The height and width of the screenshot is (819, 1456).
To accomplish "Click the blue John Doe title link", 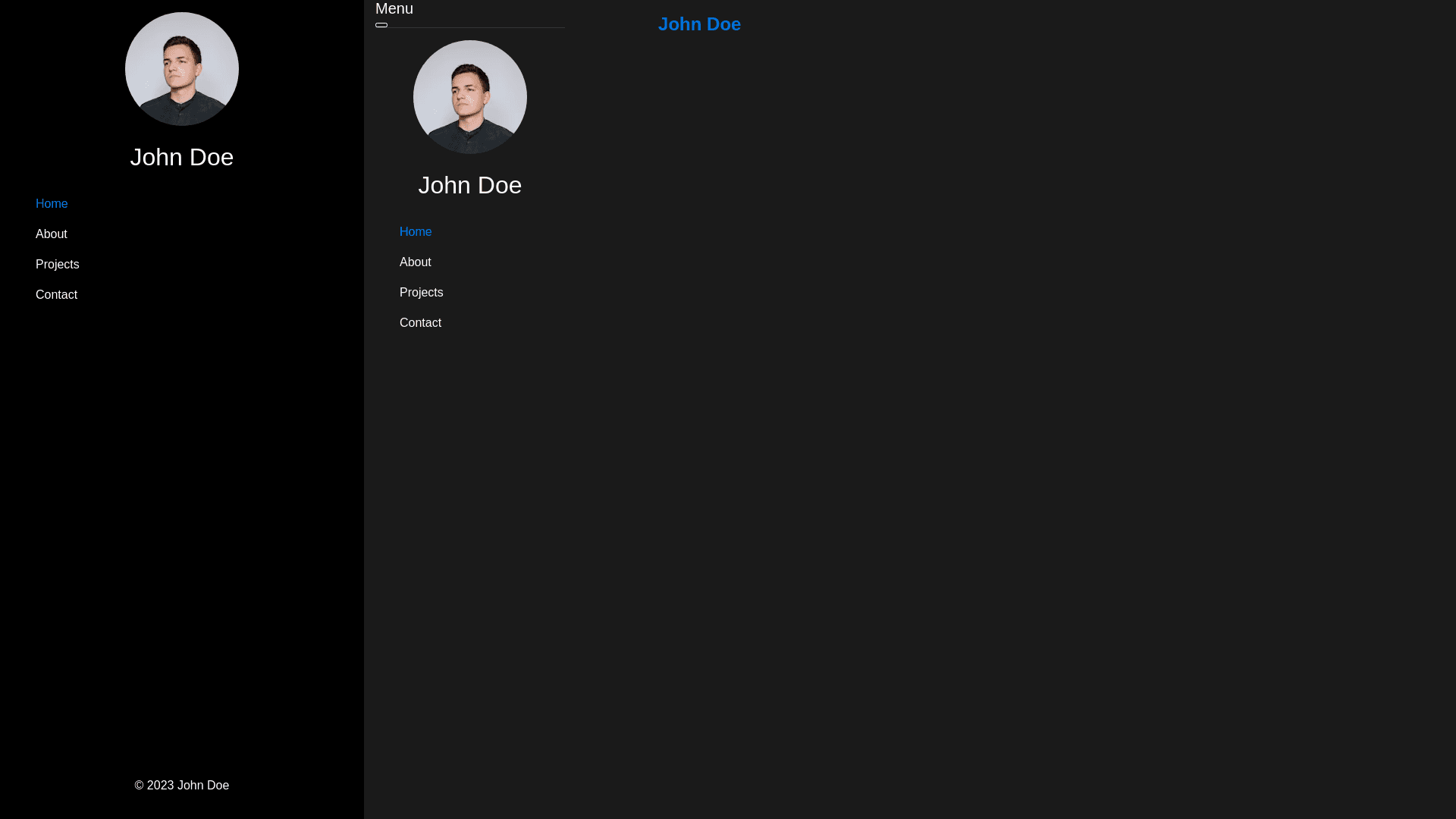I will tap(699, 24).
